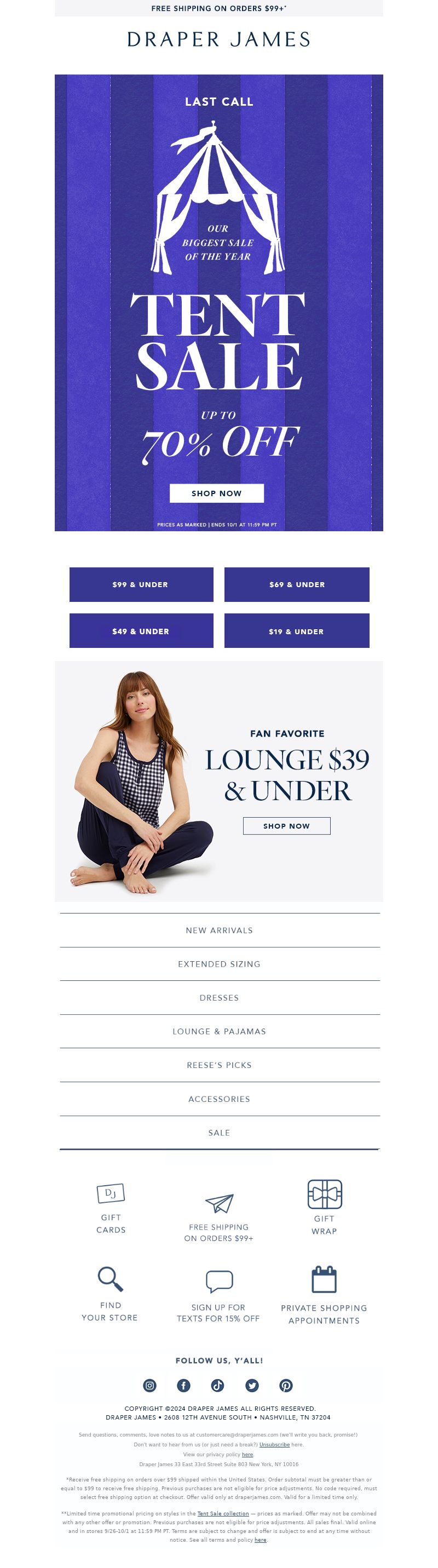Select the Lounge & Pajamas menu item
The width and height of the screenshot is (438, 1568).
[219, 1031]
